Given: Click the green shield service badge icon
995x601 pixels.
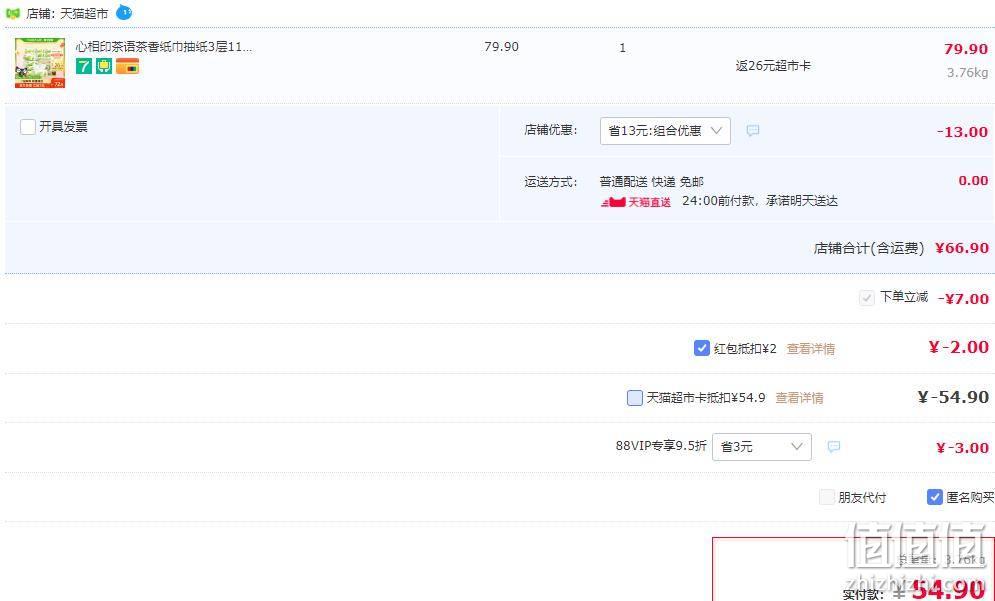Looking at the screenshot, I should (x=104, y=66).
